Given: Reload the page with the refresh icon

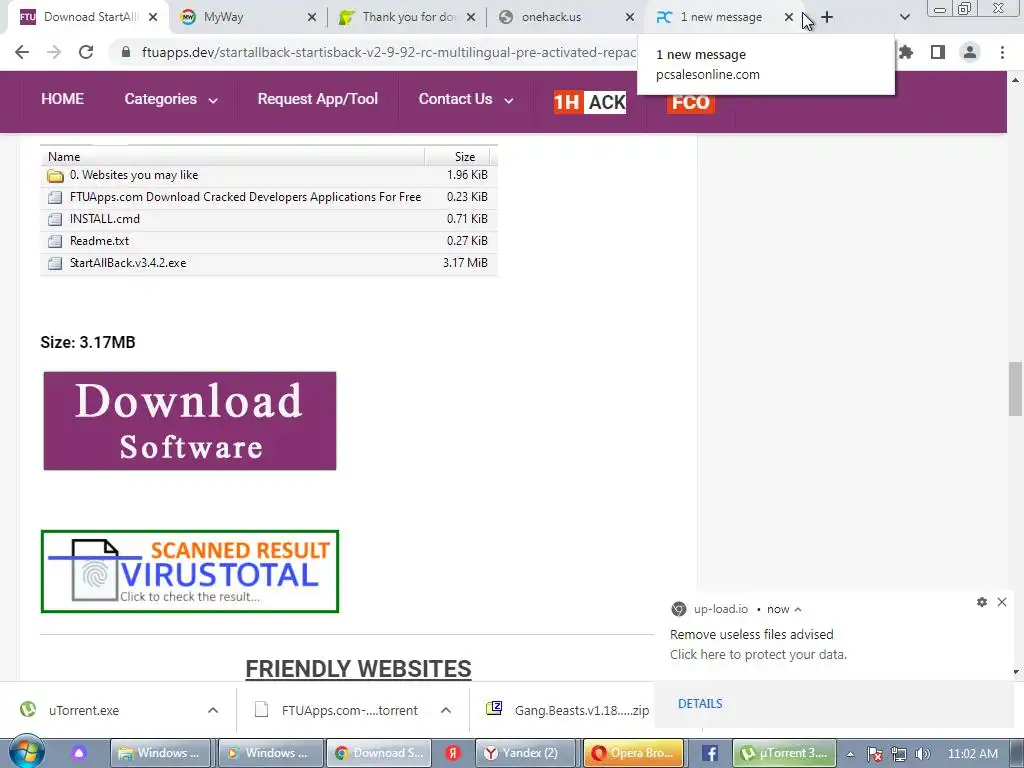Looking at the screenshot, I should 86,52.
